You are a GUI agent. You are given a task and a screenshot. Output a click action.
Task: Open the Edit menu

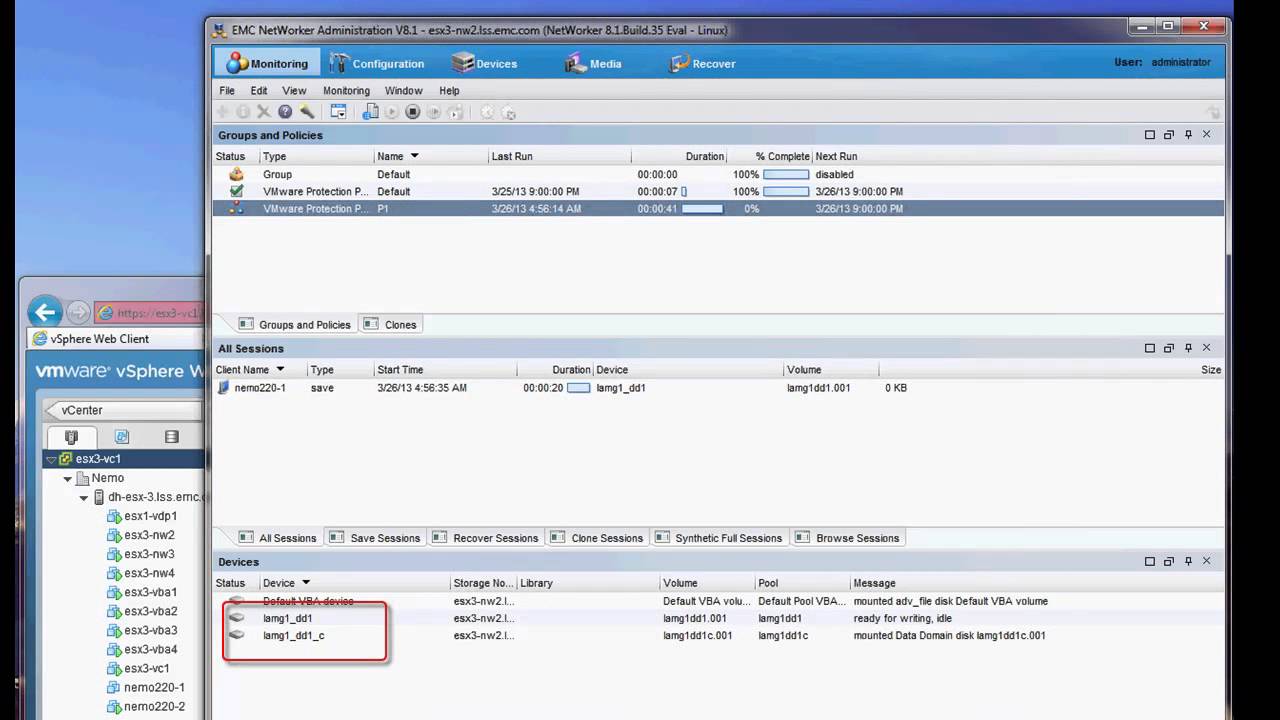259,90
